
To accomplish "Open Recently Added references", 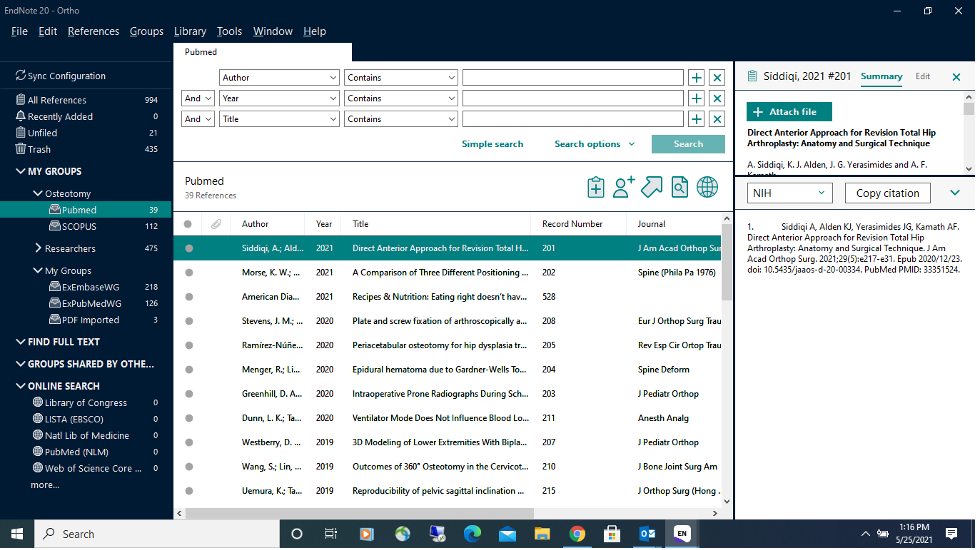I will point(86,116).
